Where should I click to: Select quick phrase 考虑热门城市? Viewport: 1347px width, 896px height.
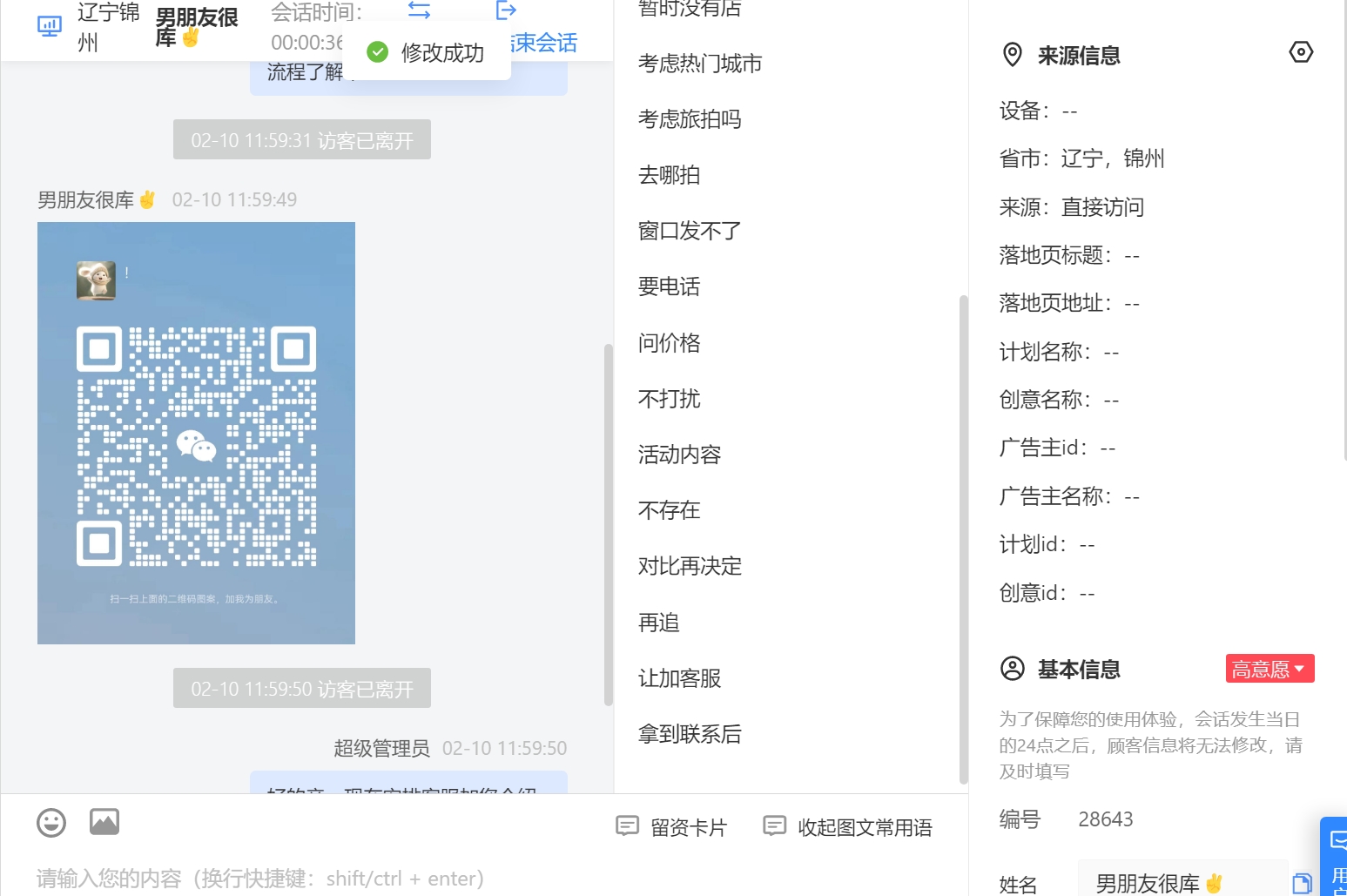700,64
